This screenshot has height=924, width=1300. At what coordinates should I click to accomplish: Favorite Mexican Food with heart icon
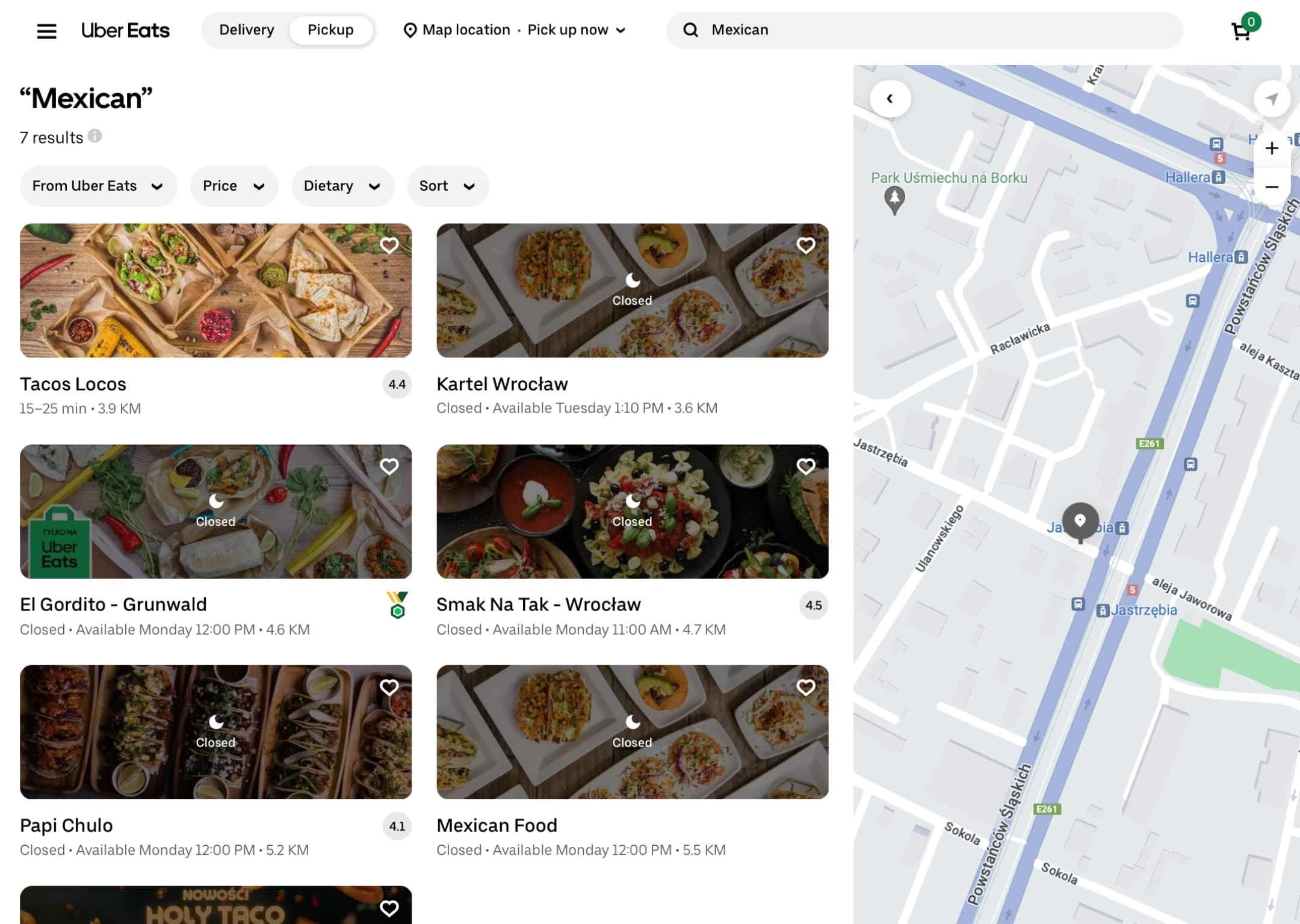(806, 687)
